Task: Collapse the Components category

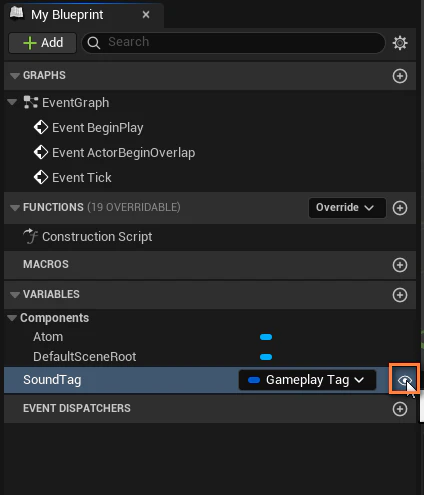Action: click(12, 318)
